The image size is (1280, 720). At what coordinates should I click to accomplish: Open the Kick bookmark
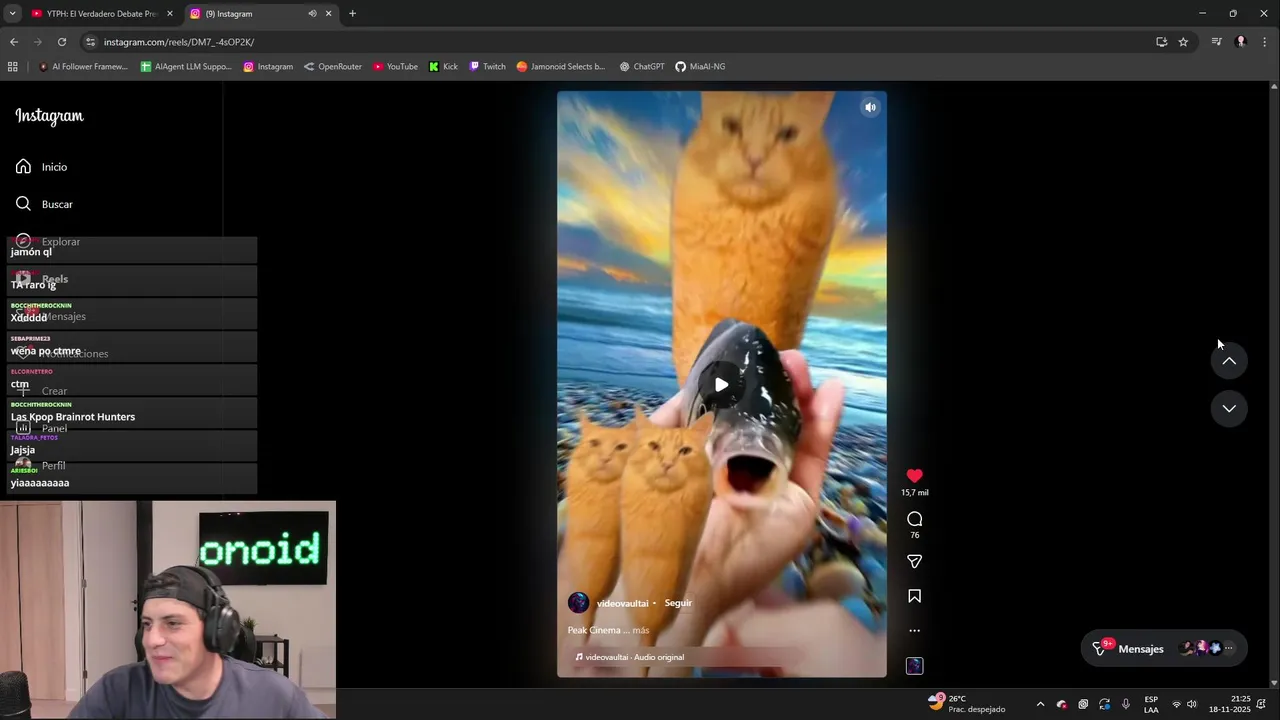tap(443, 67)
